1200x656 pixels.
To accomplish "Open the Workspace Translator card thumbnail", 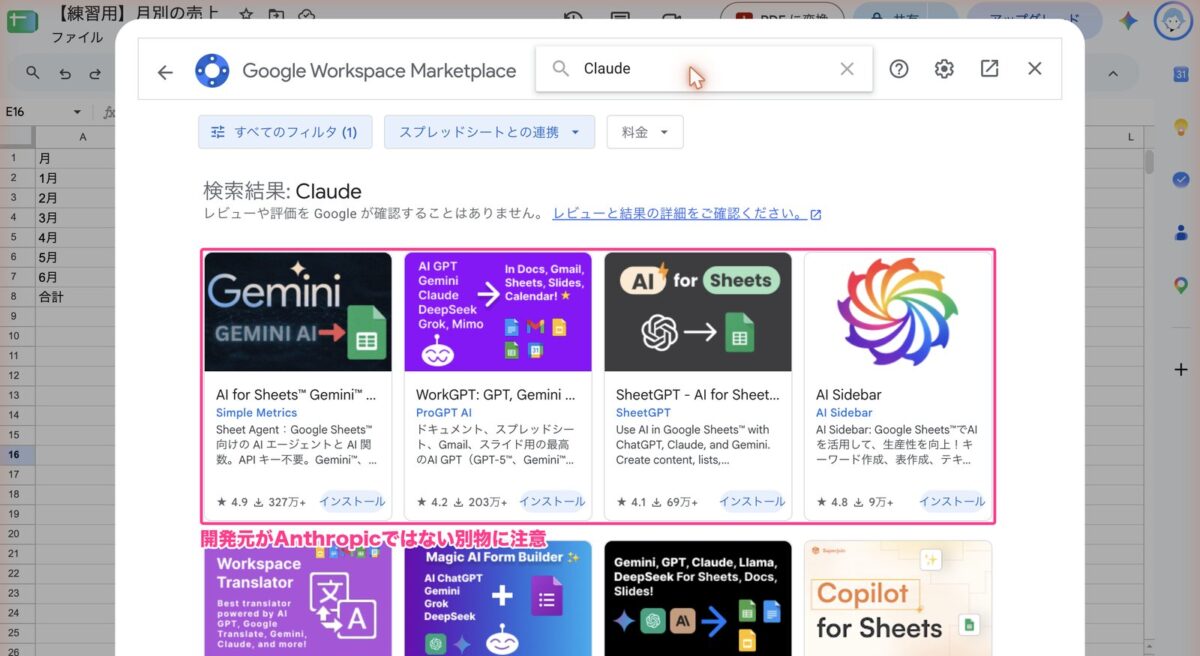I will tap(298, 598).
